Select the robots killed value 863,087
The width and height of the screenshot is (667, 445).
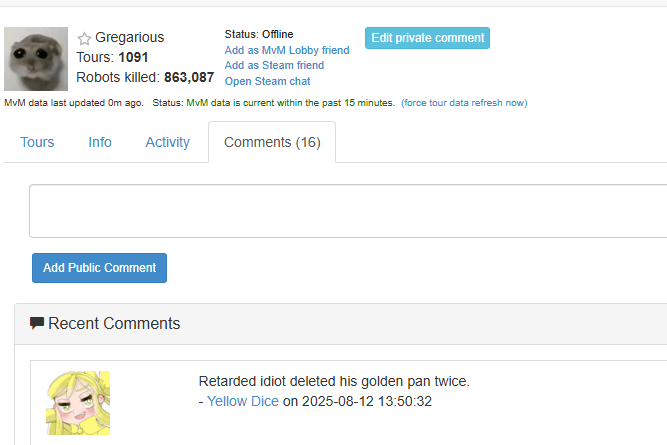(189, 77)
